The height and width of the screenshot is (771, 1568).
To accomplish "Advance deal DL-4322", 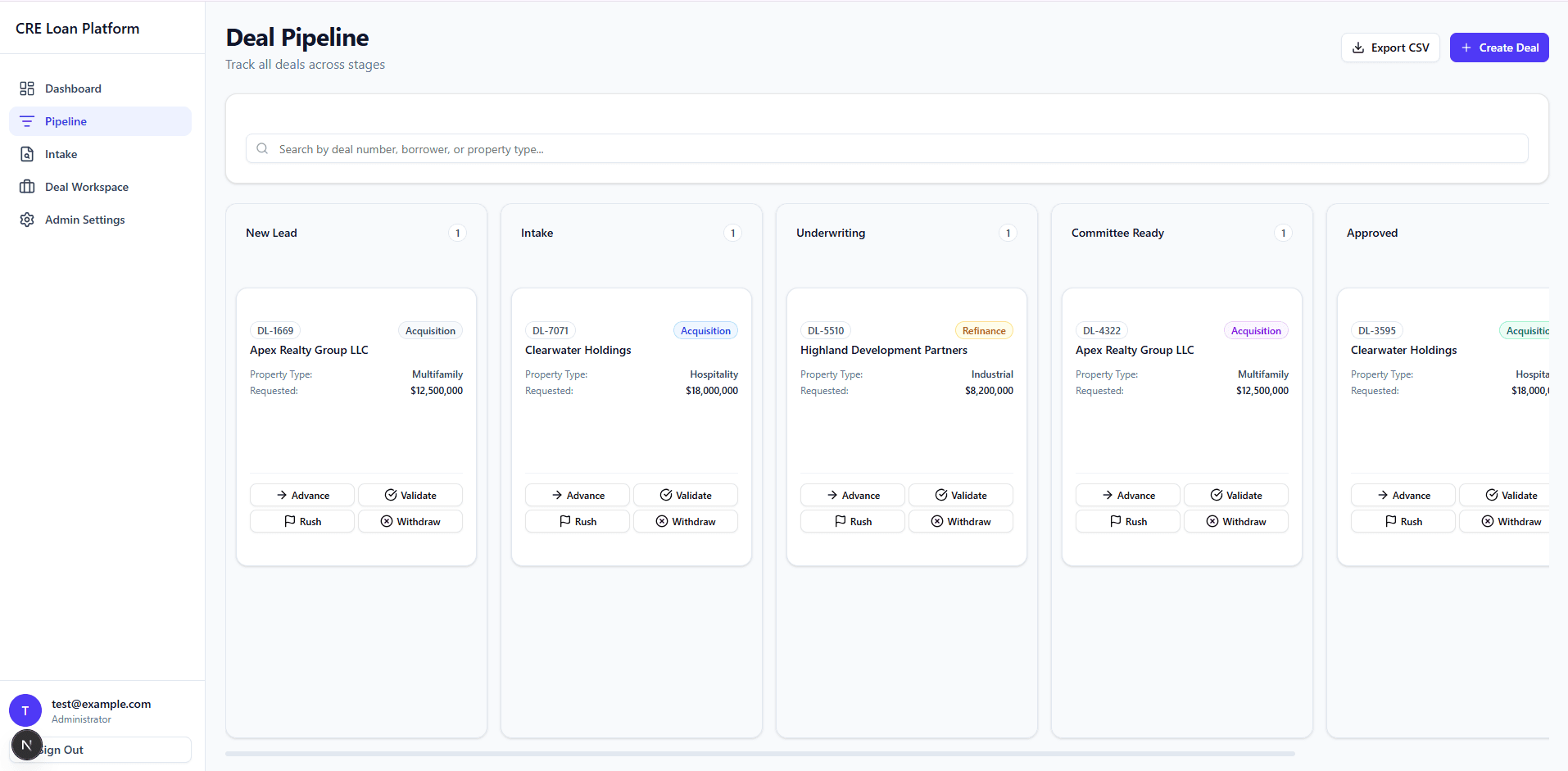I will pyautogui.click(x=1128, y=495).
